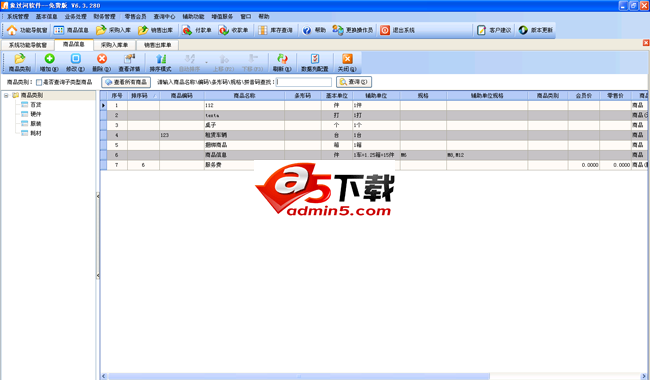Open 采购入库 purchase-in toolbar icon

[x=101, y=30]
